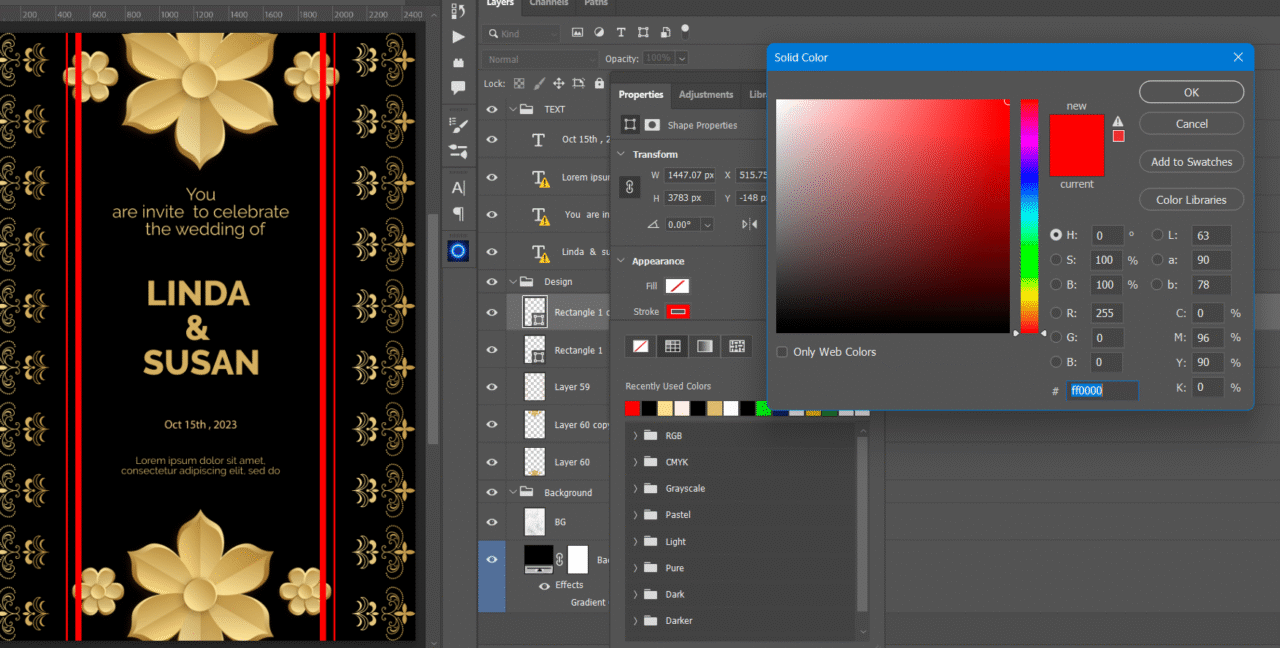Switch to the Adjustments tab
Screen dimensions: 1280x648
point(706,95)
